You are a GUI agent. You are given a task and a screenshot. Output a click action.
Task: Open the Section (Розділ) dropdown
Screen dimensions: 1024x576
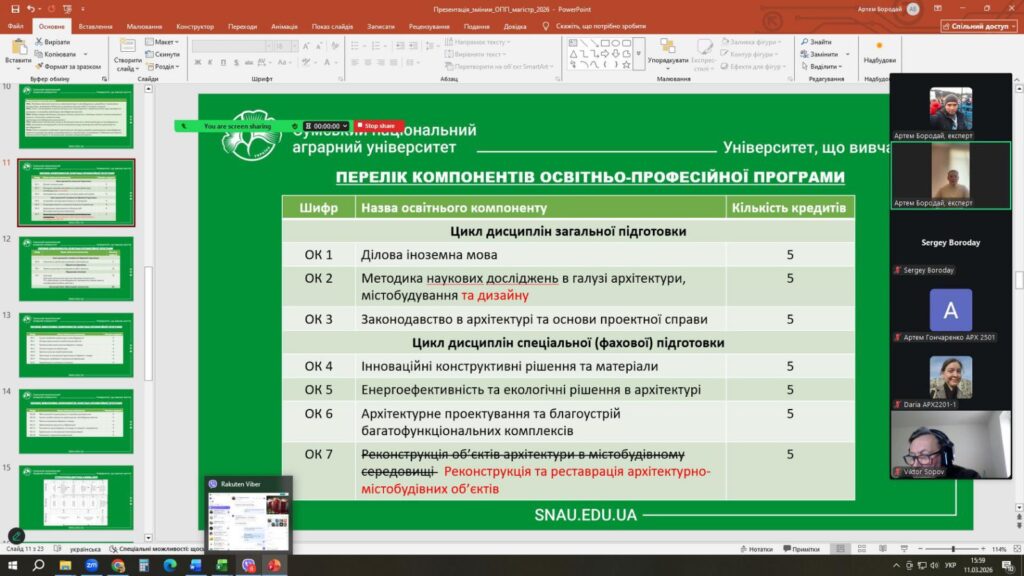166,66
